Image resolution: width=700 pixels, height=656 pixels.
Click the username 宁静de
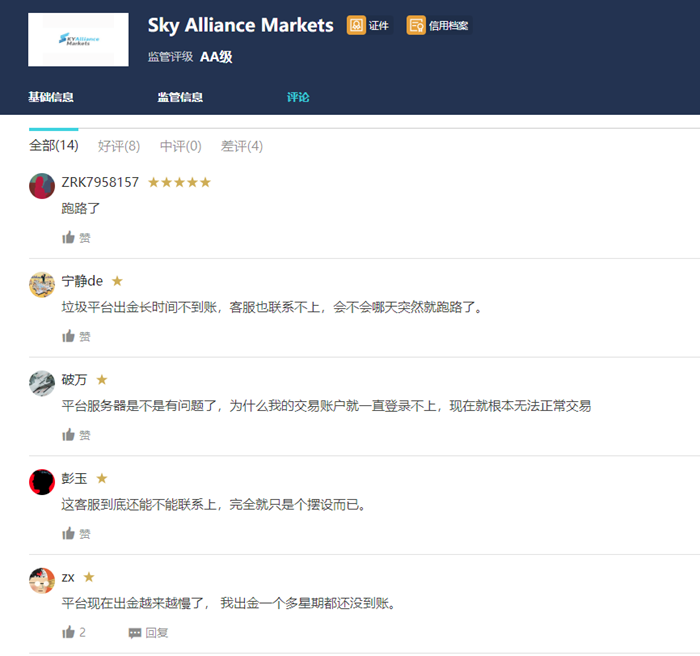(82, 281)
